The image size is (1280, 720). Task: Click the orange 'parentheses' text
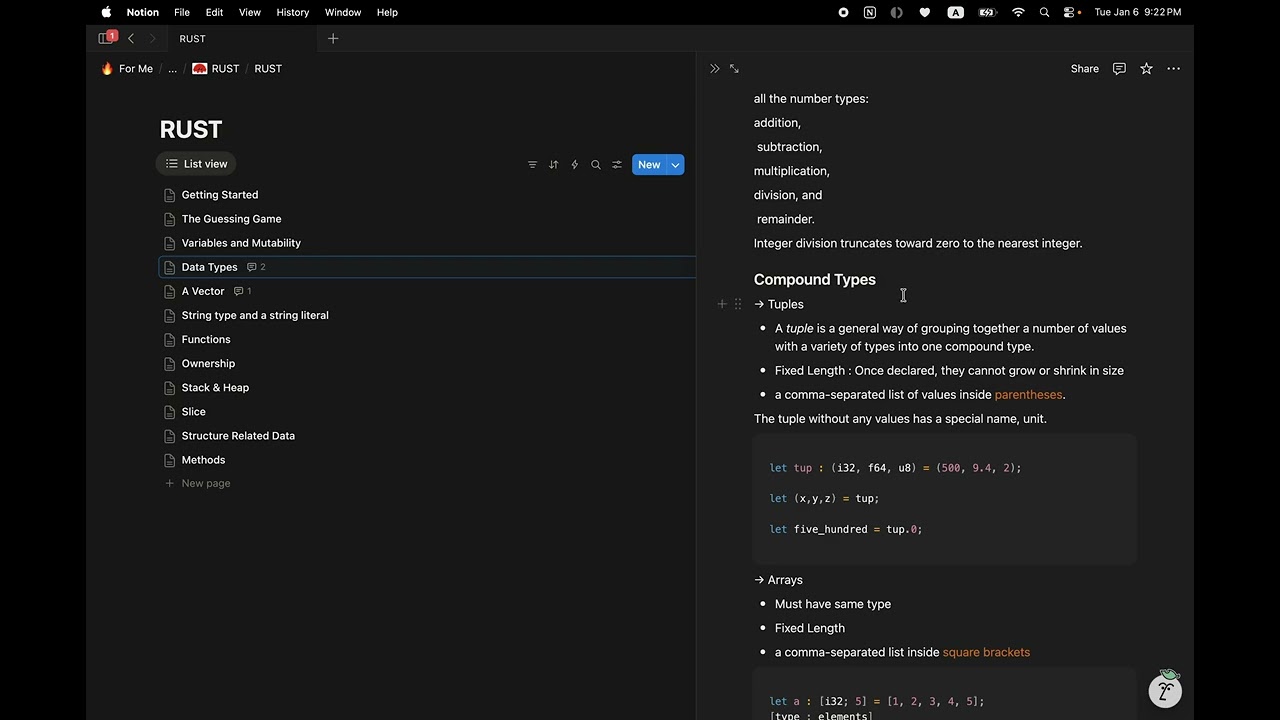click(1028, 394)
